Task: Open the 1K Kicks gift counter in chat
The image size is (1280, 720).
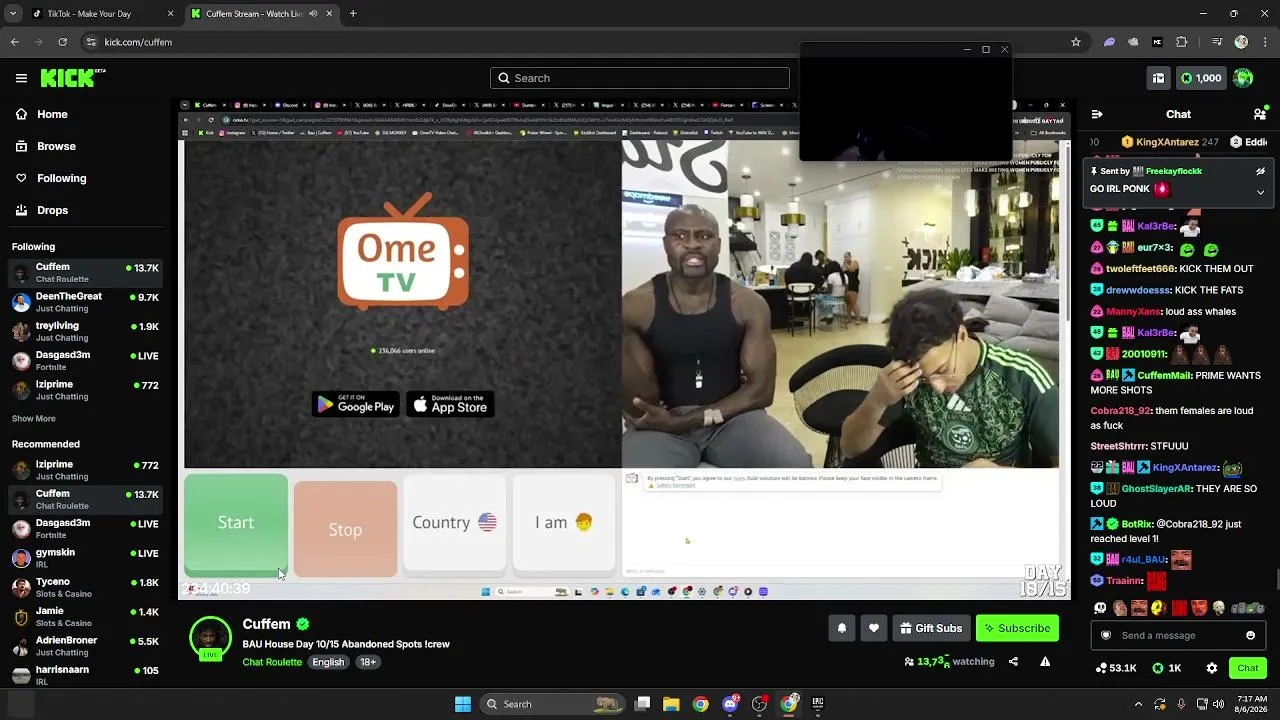Action: pos(1167,668)
